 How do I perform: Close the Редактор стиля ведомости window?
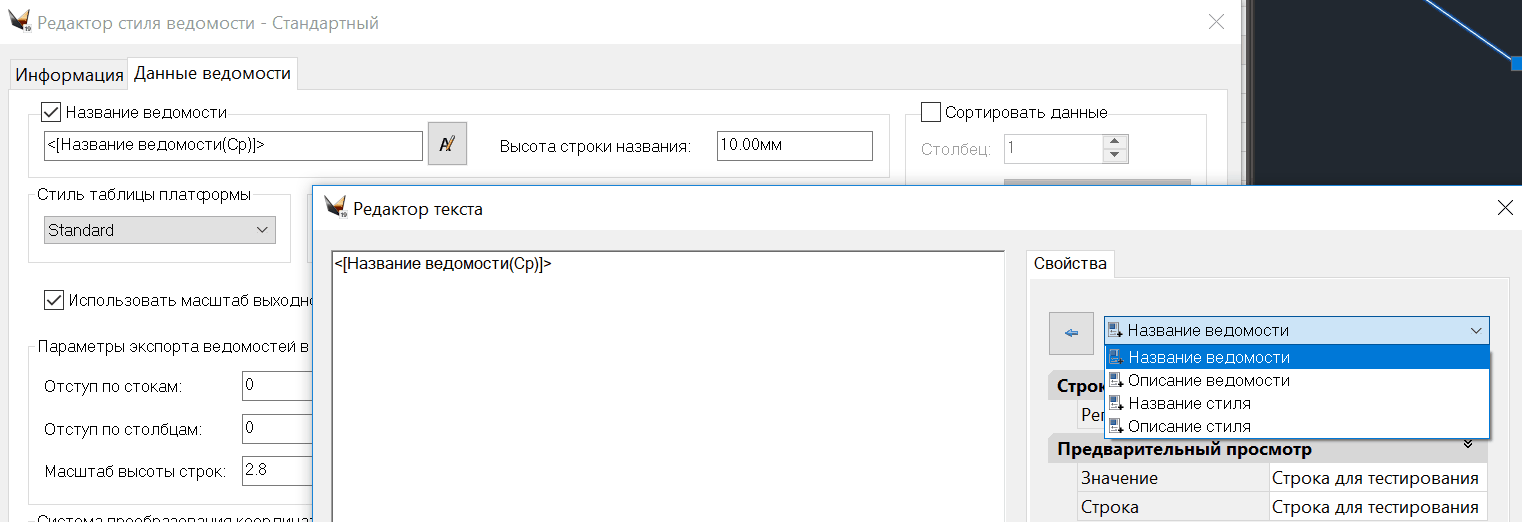[1216, 22]
